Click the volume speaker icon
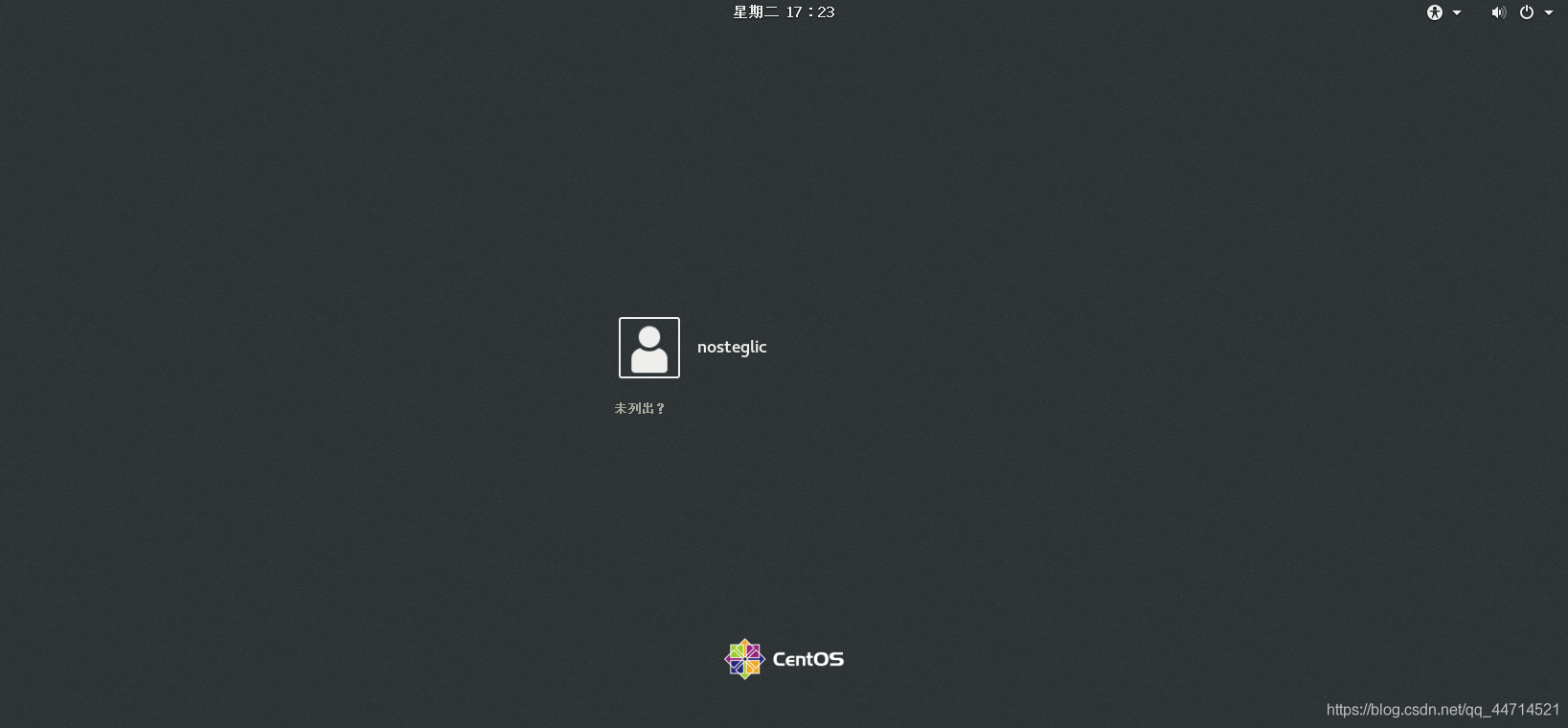The height and width of the screenshot is (728, 1568). [1498, 12]
